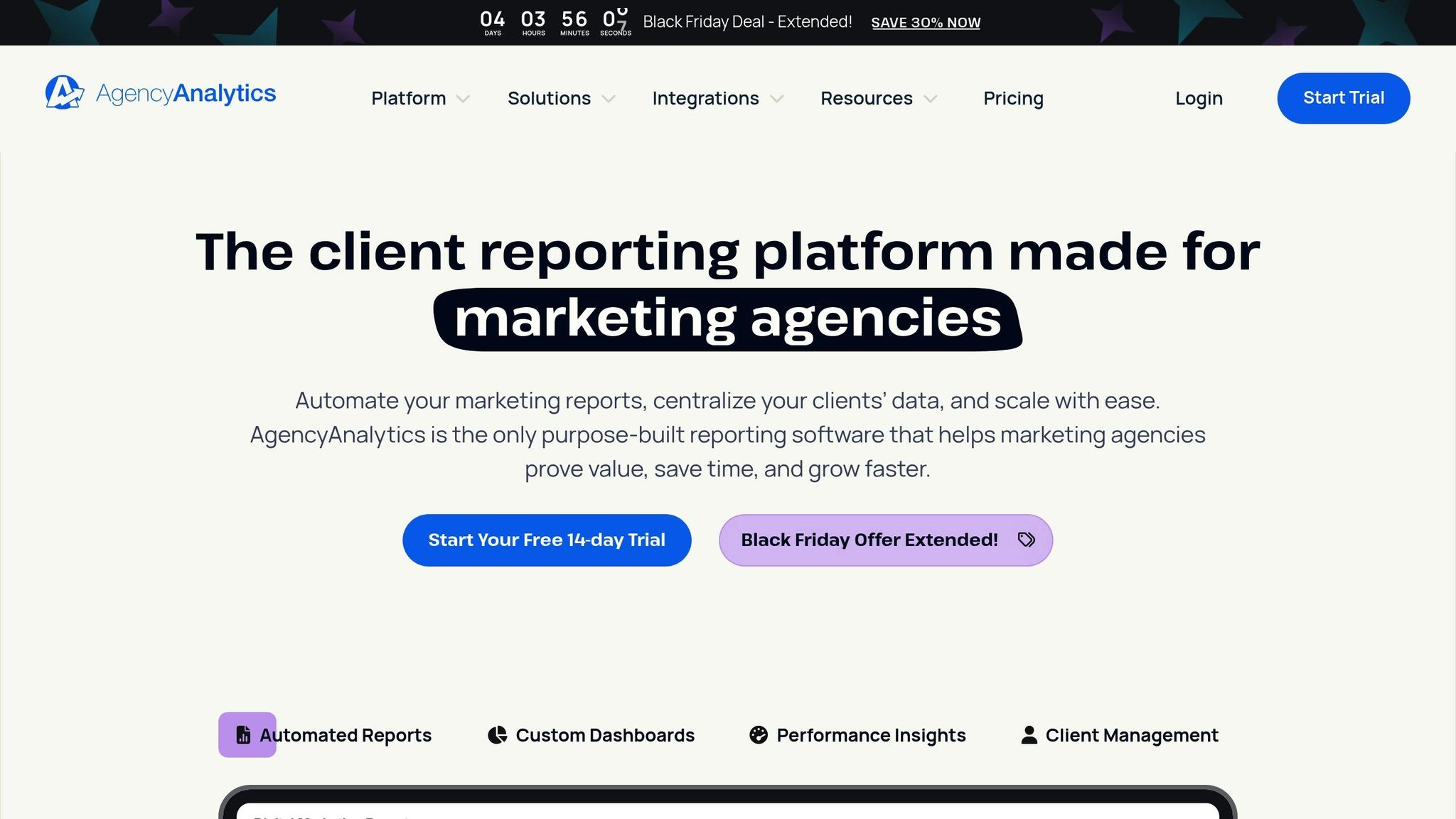Click the Custom Dashboards pie chart icon
The image size is (1456, 819).
pyautogui.click(x=497, y=734)
